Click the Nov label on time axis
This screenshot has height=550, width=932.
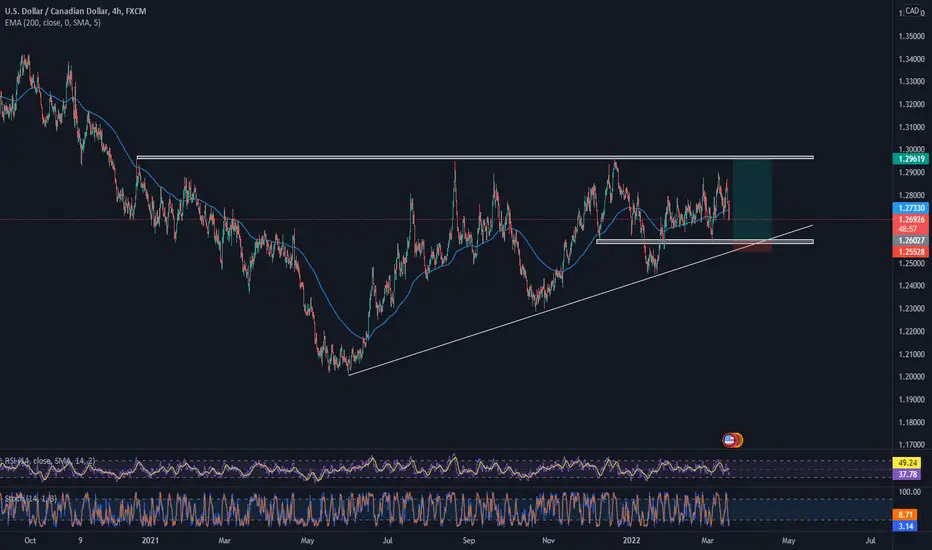[x=548, y=540]
